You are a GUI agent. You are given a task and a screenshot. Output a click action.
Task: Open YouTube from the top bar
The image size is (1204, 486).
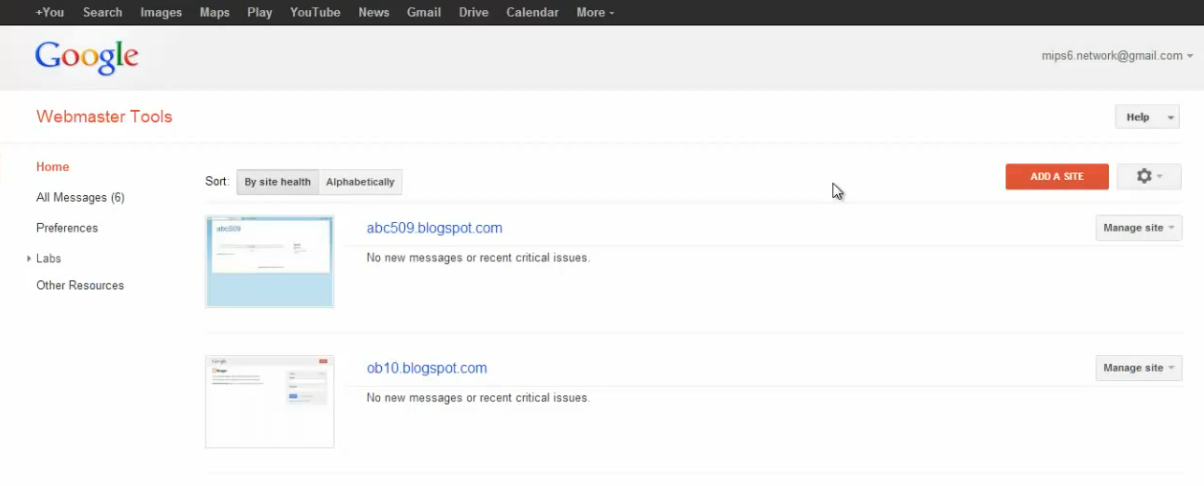pos(315,12)
